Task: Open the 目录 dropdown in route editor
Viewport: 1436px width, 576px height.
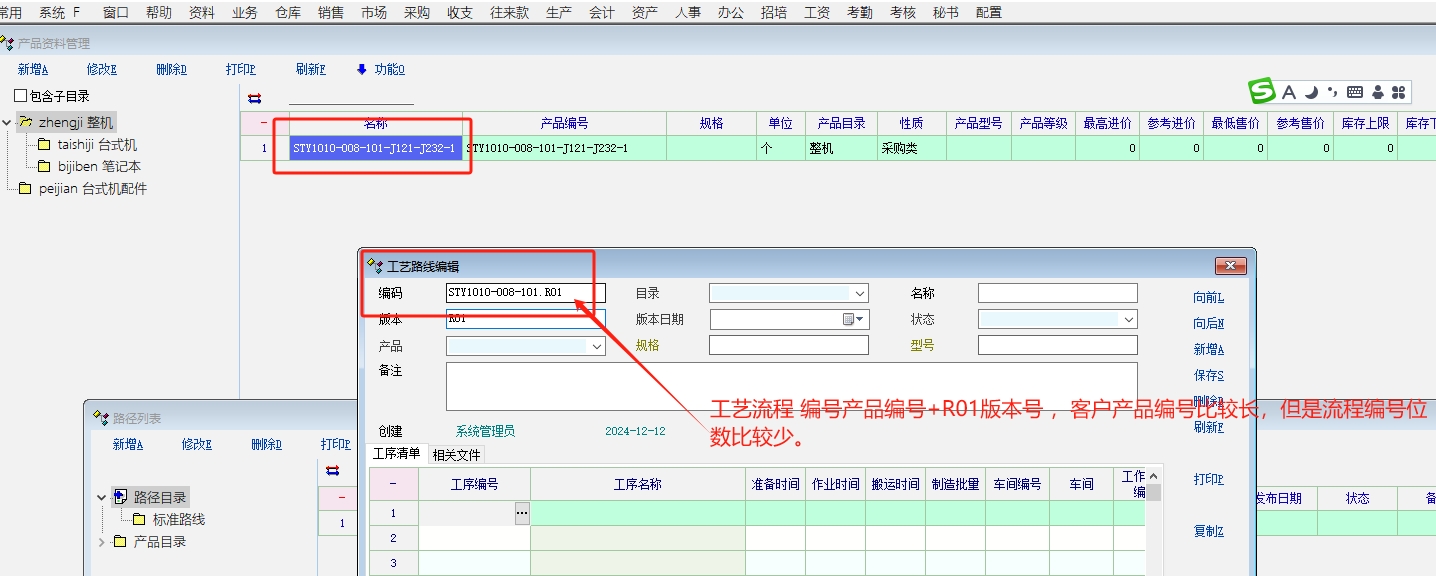Action: pos(859,294)
